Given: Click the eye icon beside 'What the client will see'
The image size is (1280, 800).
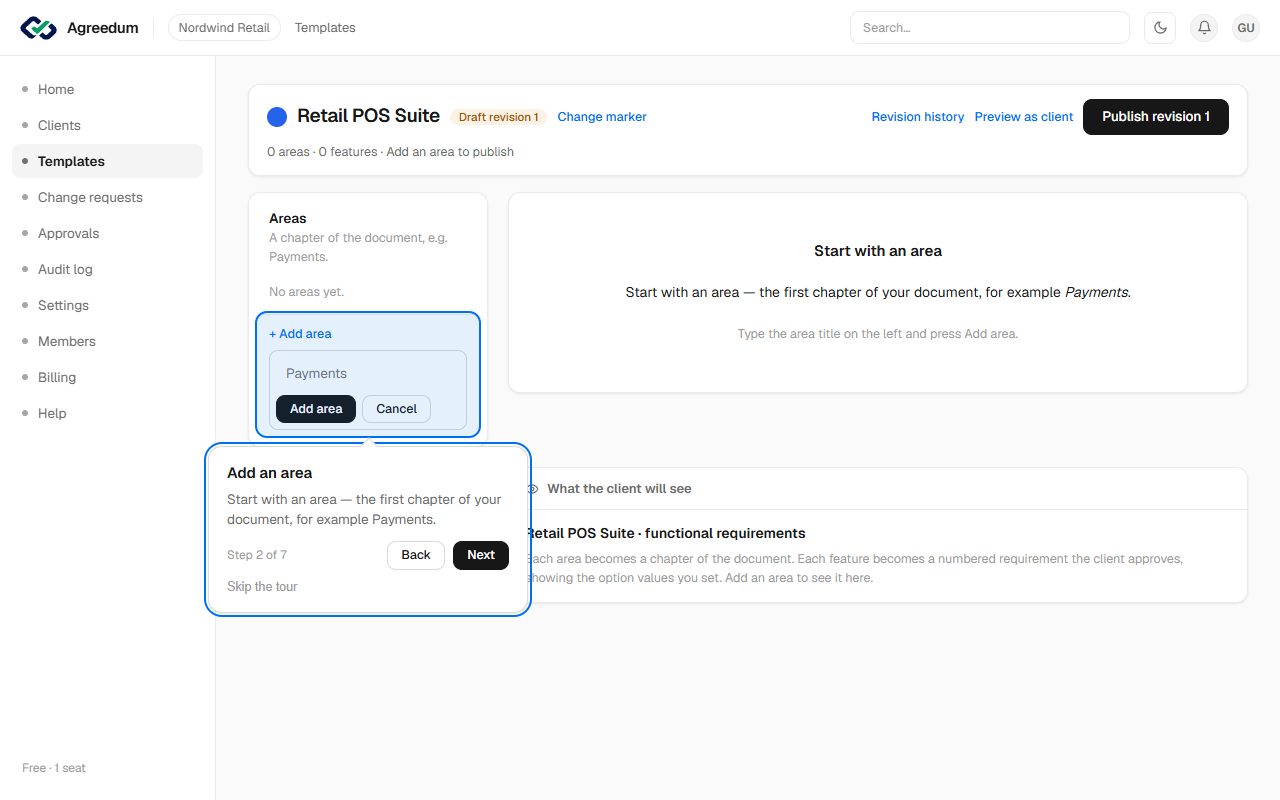Looking at the screenshot, I should [533, 489].
